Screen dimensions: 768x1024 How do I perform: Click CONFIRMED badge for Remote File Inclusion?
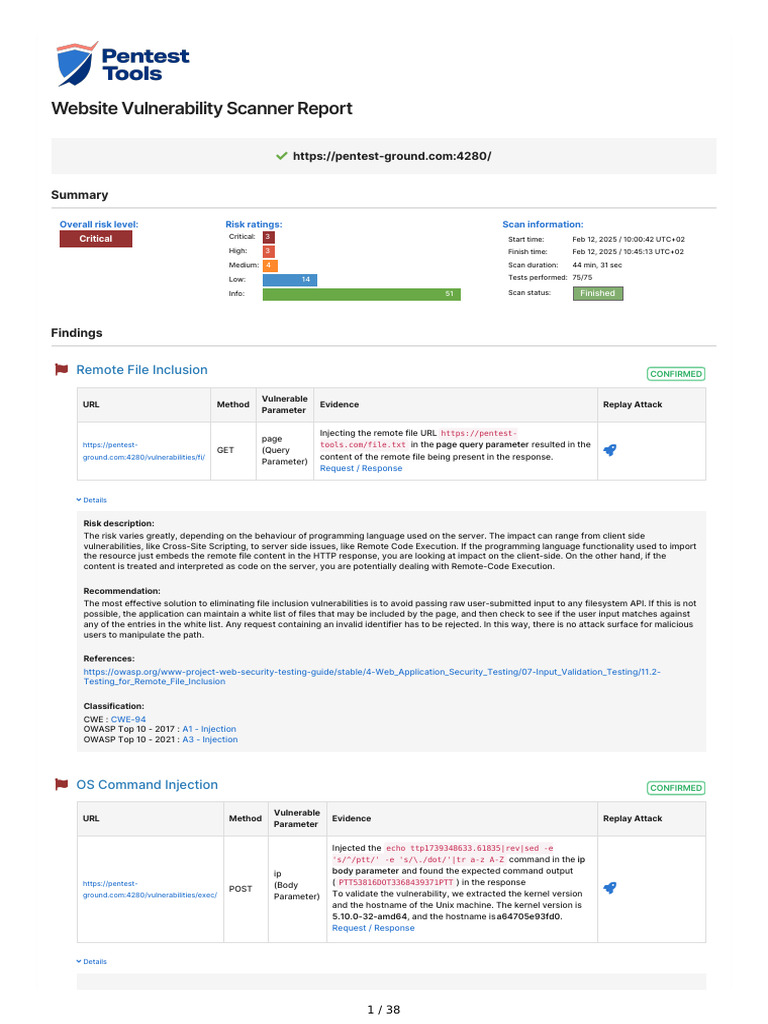click(x=676, y=374)
